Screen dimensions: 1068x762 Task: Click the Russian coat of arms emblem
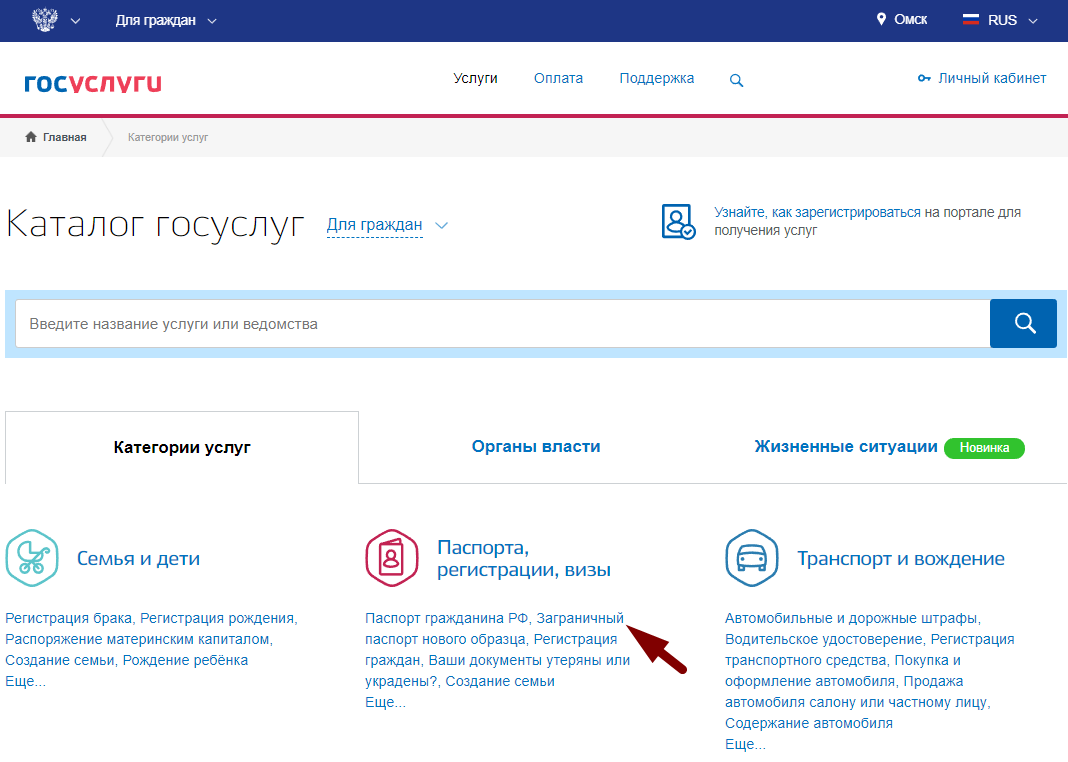(x=45, y=19)
